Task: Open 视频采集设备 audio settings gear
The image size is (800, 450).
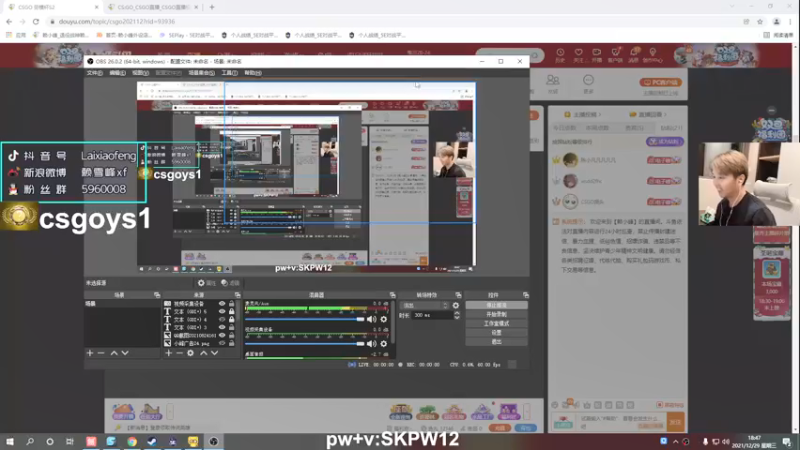Action: 384,344
